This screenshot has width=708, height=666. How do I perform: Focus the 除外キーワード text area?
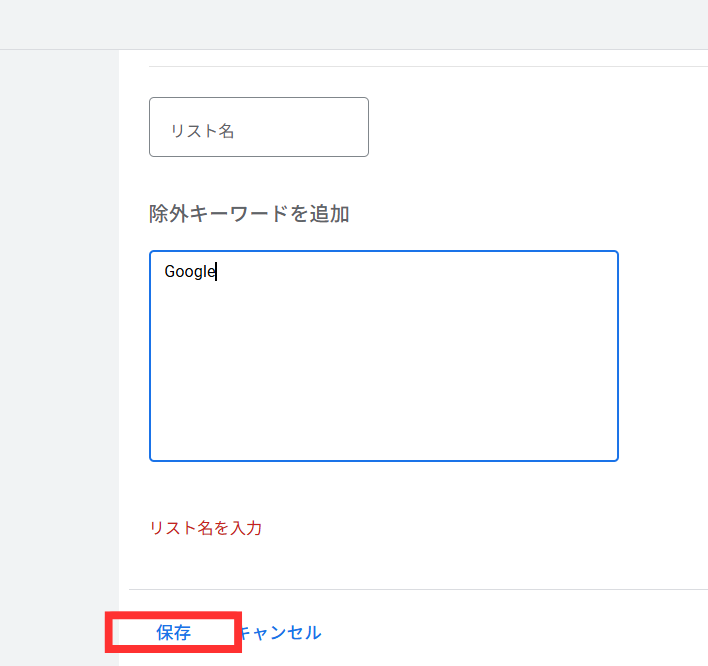383,356
